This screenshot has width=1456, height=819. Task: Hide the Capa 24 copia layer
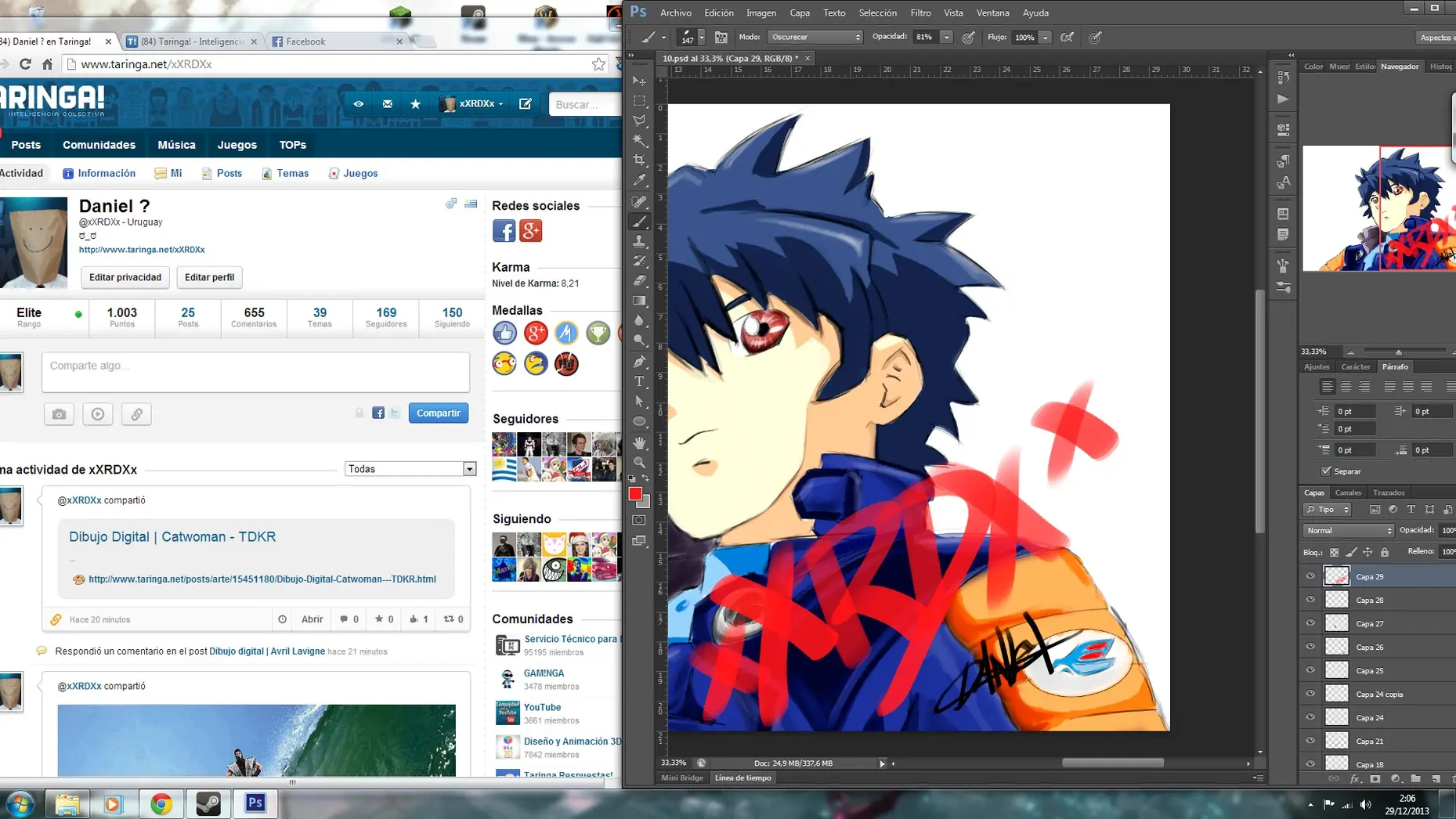coord(1310,694)
